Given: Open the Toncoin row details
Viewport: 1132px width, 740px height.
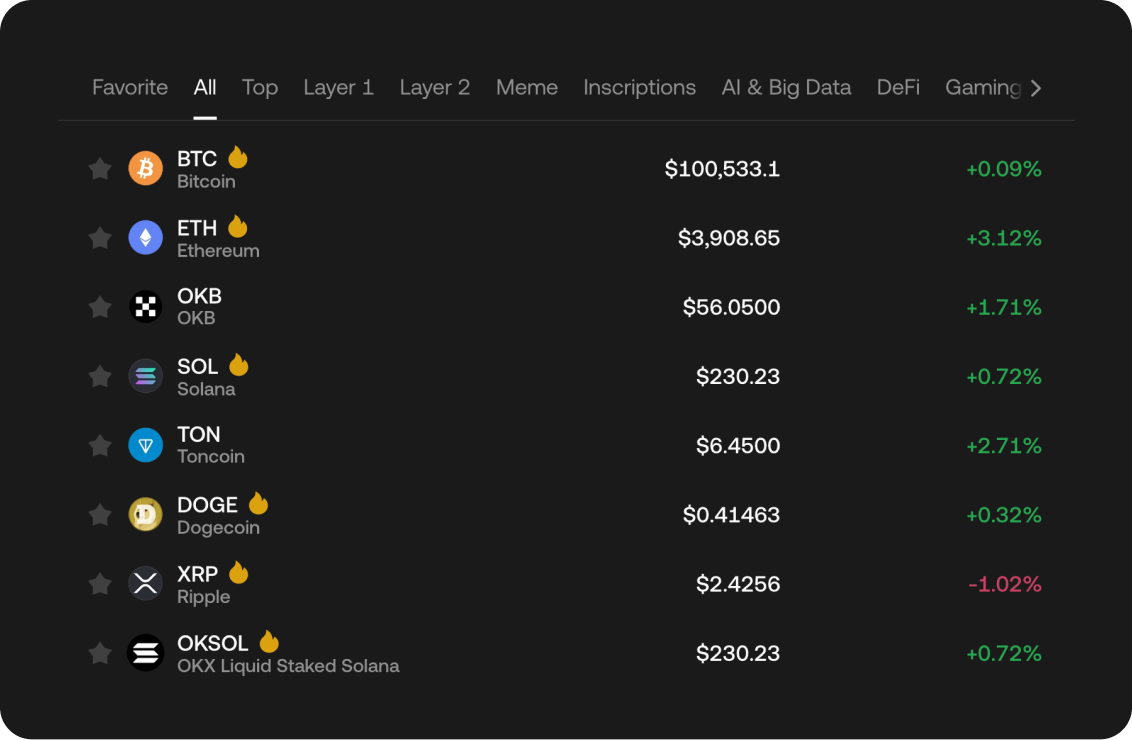Looking at the screenshot, I should coord(566,445).
